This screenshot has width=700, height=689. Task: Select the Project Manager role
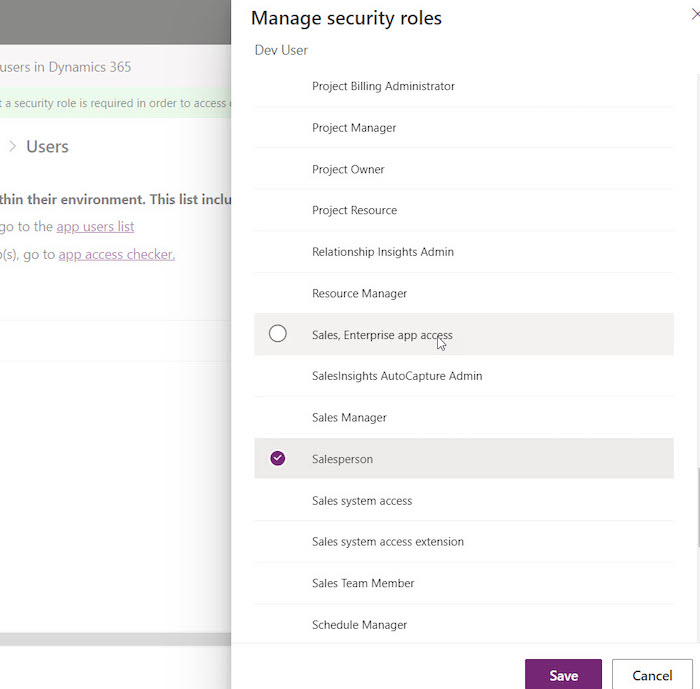click(x=464, y=128)
